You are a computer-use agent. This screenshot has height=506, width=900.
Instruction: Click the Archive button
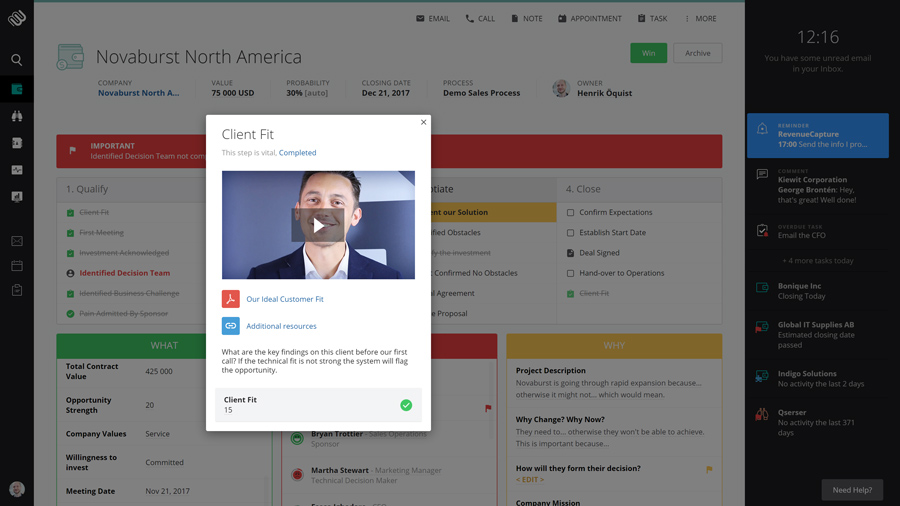[697, 53]
